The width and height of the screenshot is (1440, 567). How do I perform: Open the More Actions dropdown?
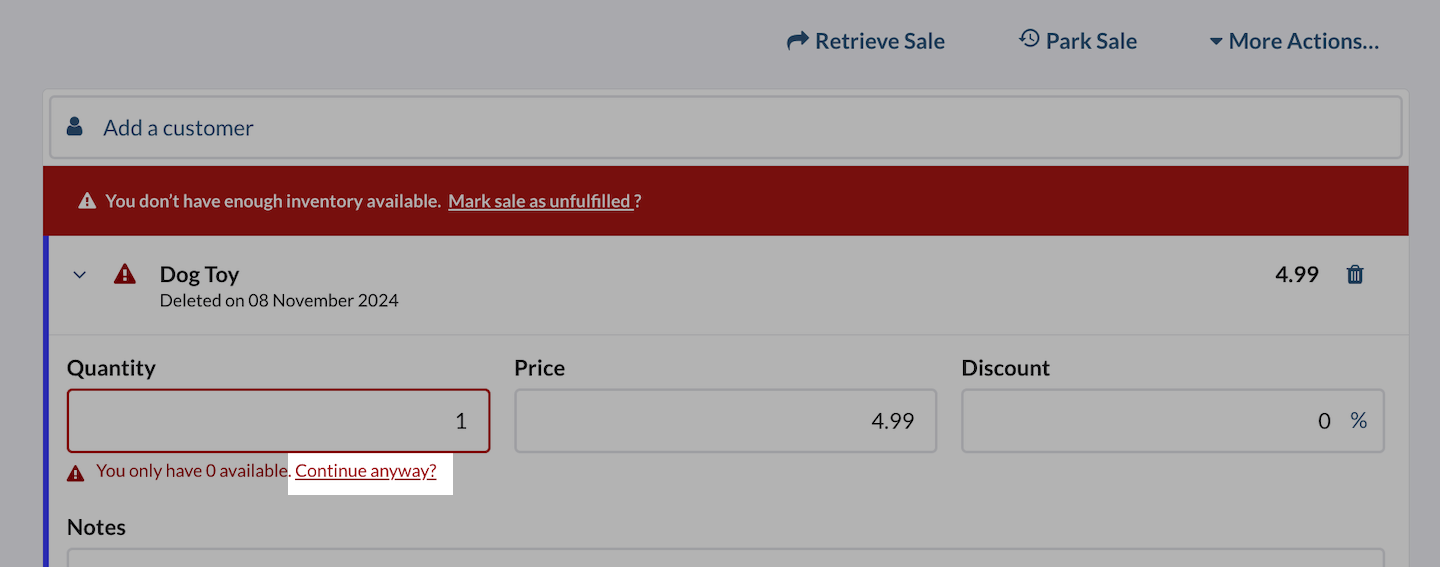(x=1294, y=41)
